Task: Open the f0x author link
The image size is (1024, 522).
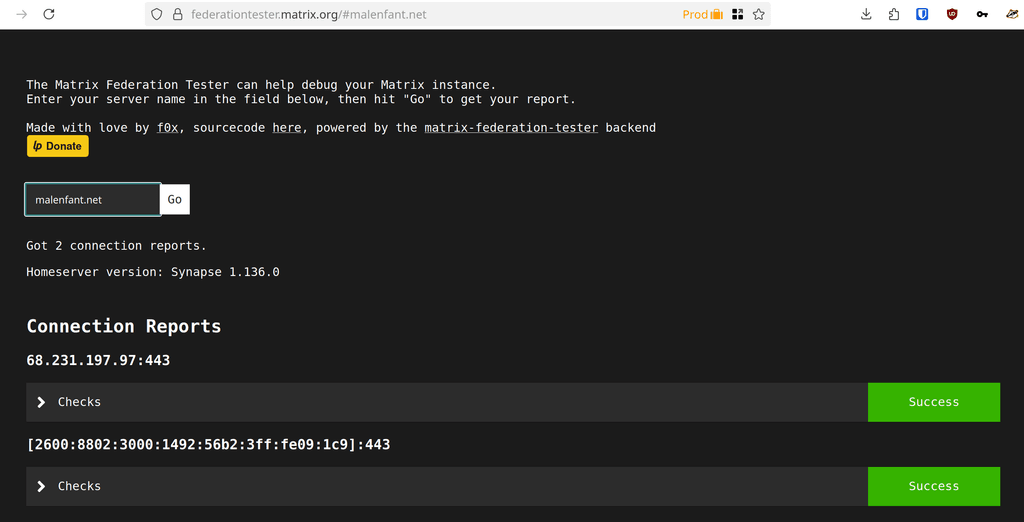Action: [x=168, y=128]
